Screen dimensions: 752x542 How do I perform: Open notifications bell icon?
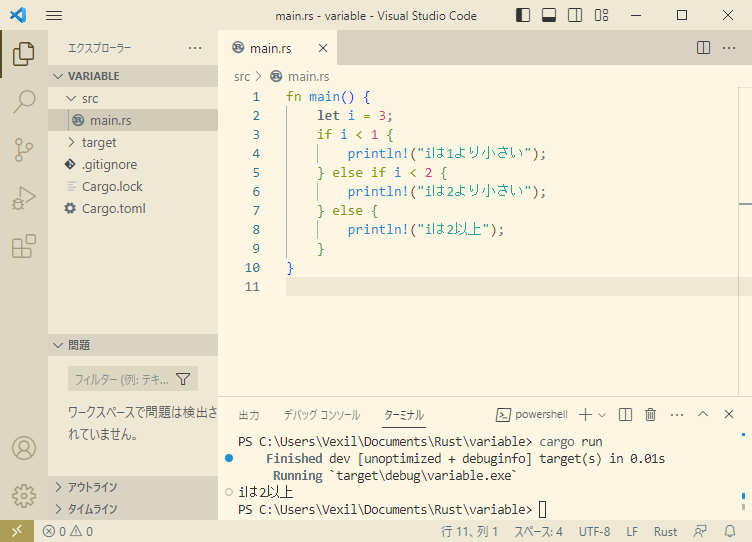tap(729, 531)
